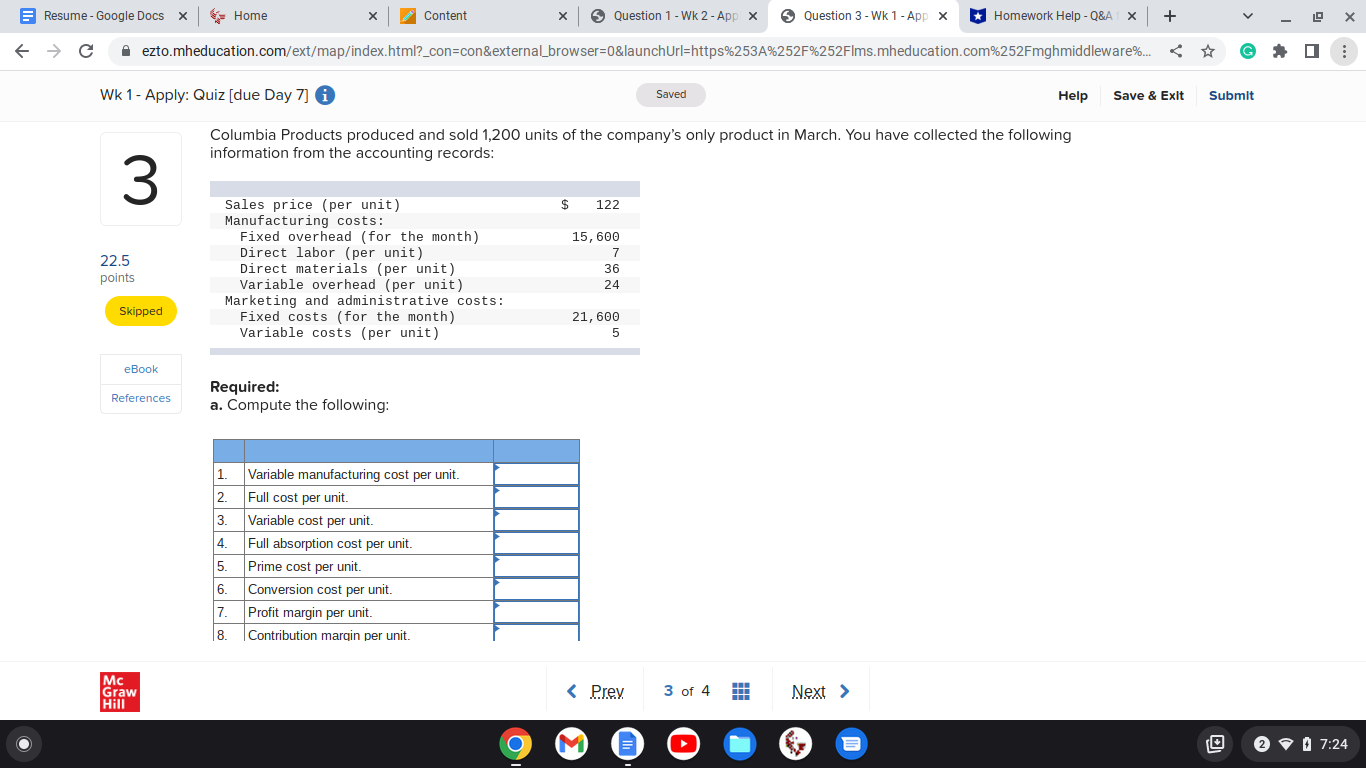Screen dimensions: 1366x768
Task: Go back using the browser back arrow
Action: (x=23, y=51)
